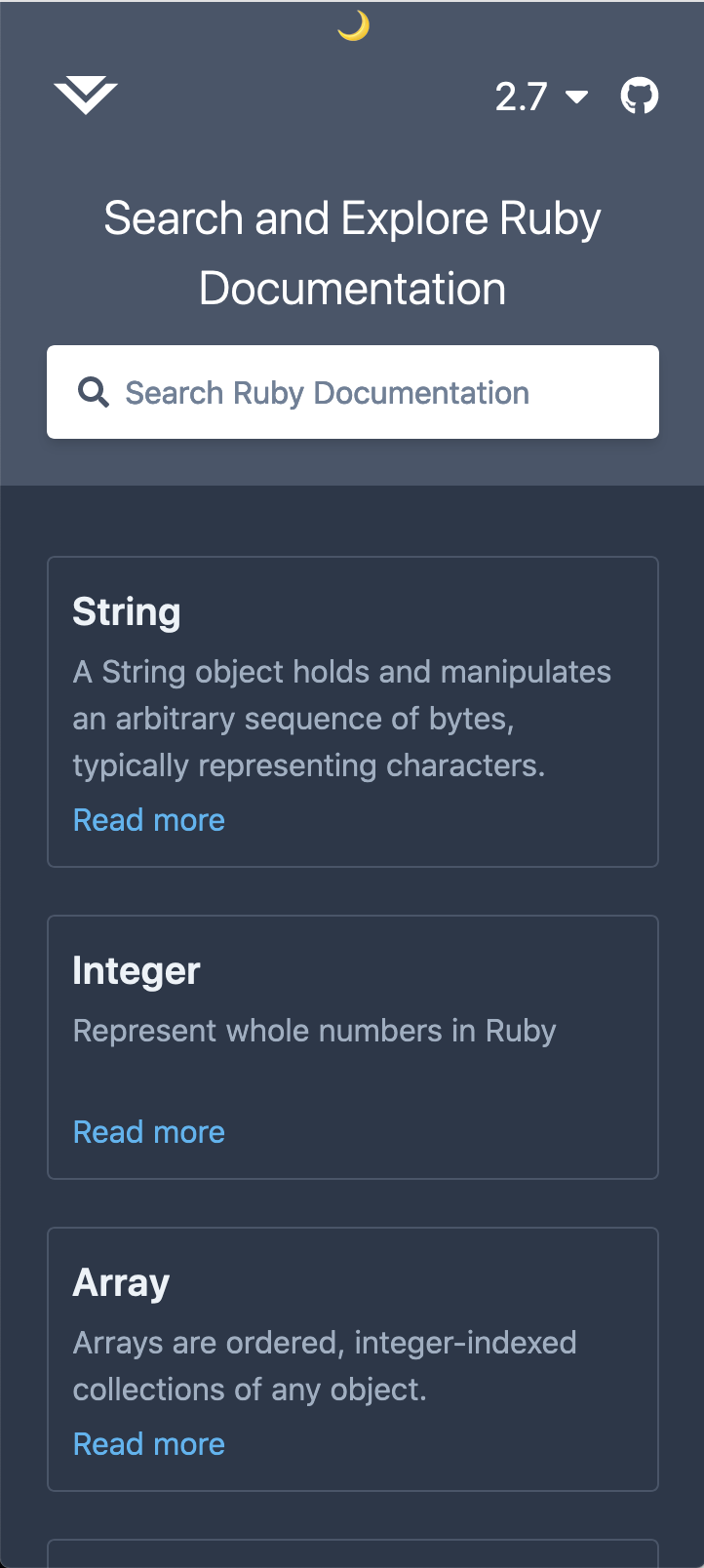Select the partially visible card below Array
Screen dimensions: 704x1568
pyautogui.click(x=353, y=1553)
